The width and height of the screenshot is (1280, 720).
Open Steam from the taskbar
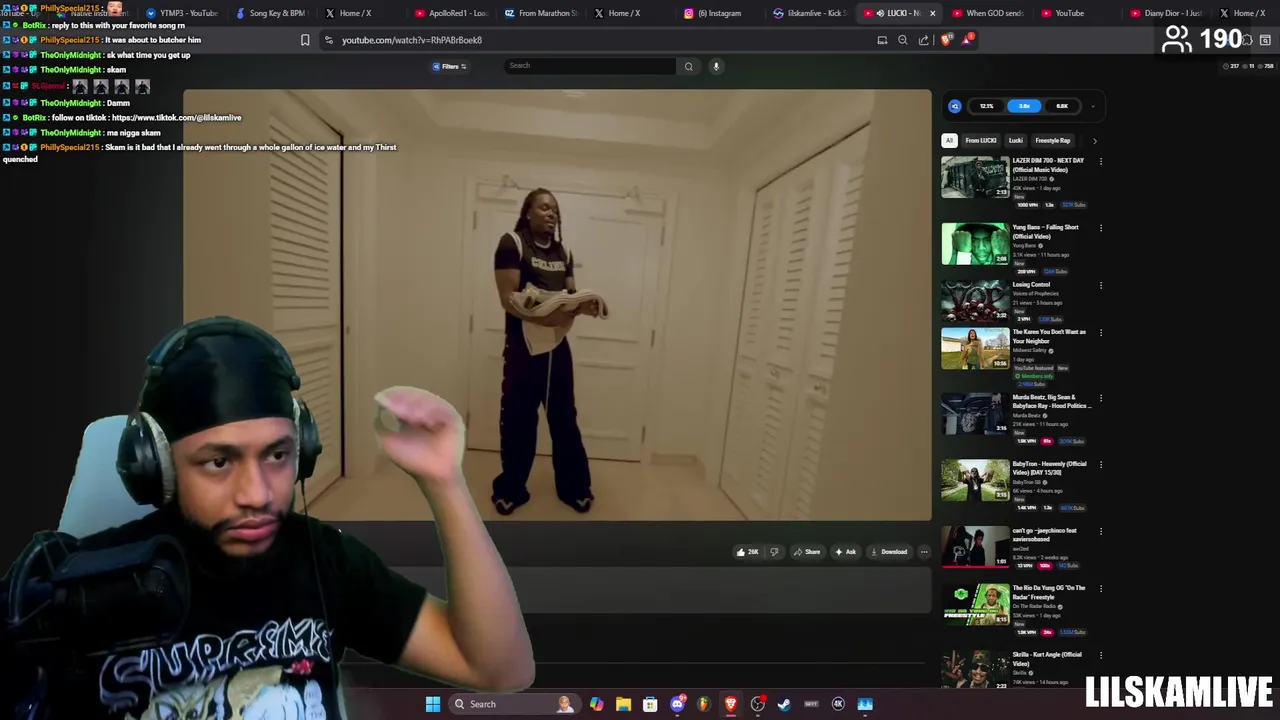(784, 704)
